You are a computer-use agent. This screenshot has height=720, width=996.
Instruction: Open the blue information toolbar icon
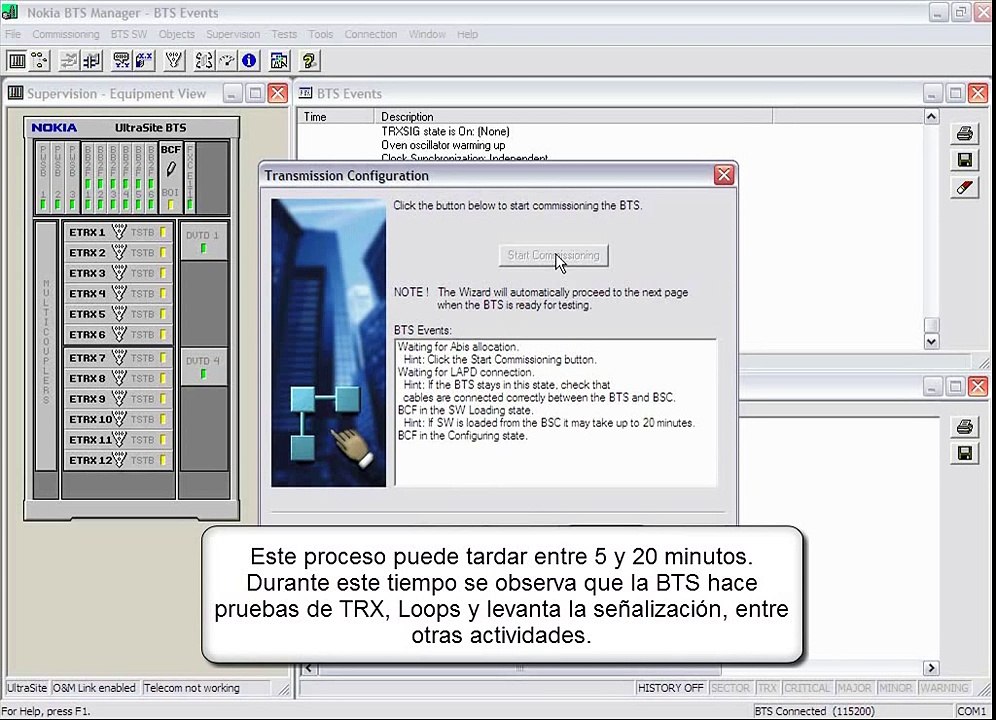pyautogui.click(x=249, y=61)
